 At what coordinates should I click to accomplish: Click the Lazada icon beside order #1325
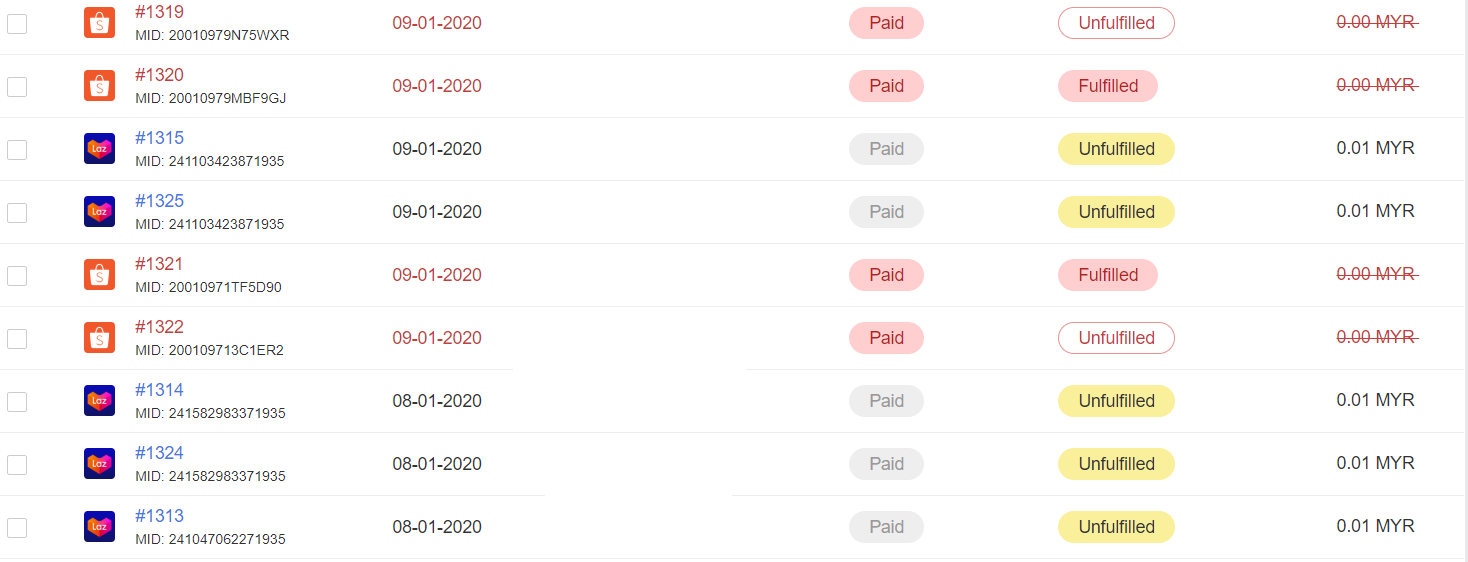99,212
